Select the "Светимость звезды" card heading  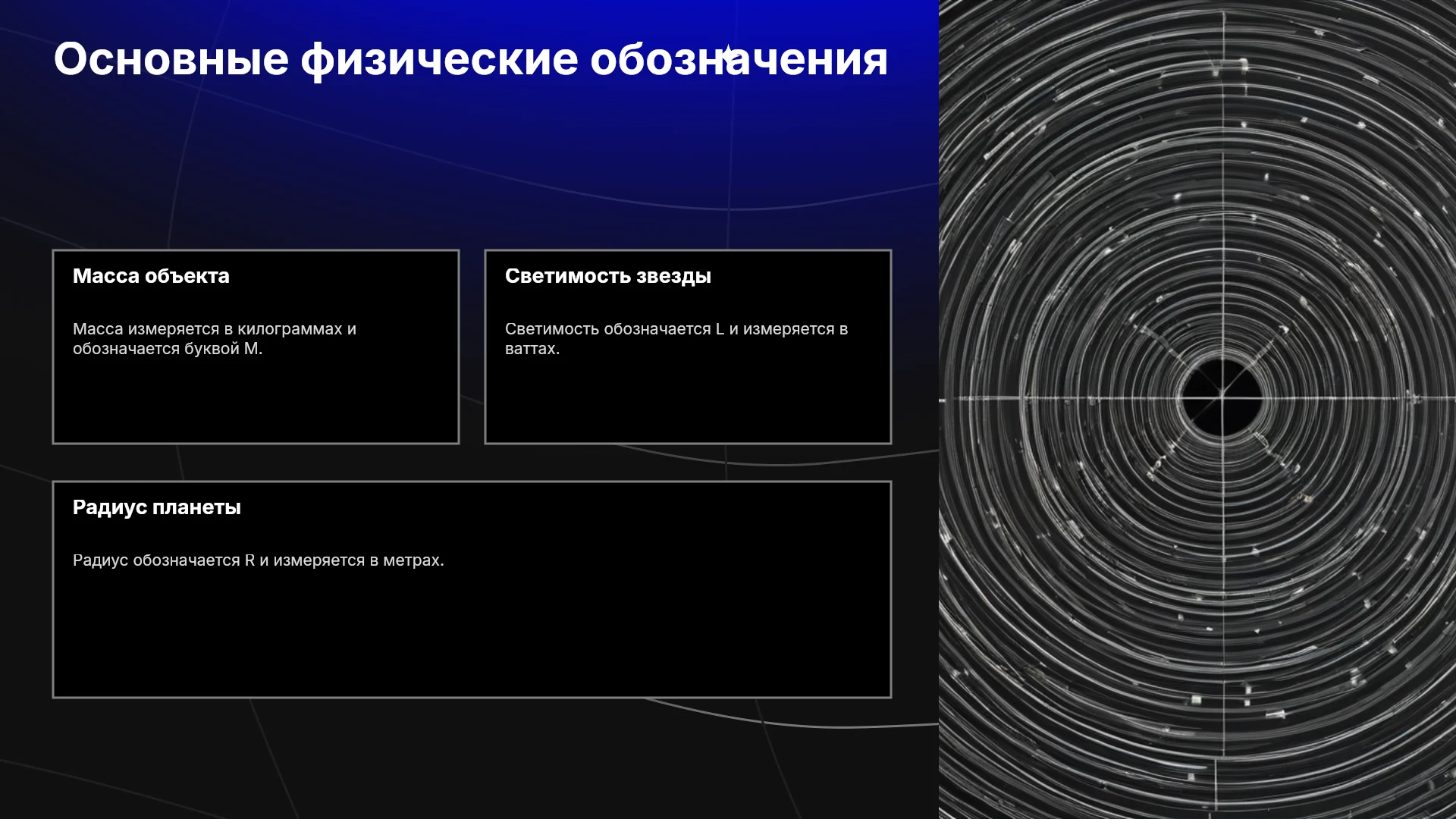coord(608,276)
